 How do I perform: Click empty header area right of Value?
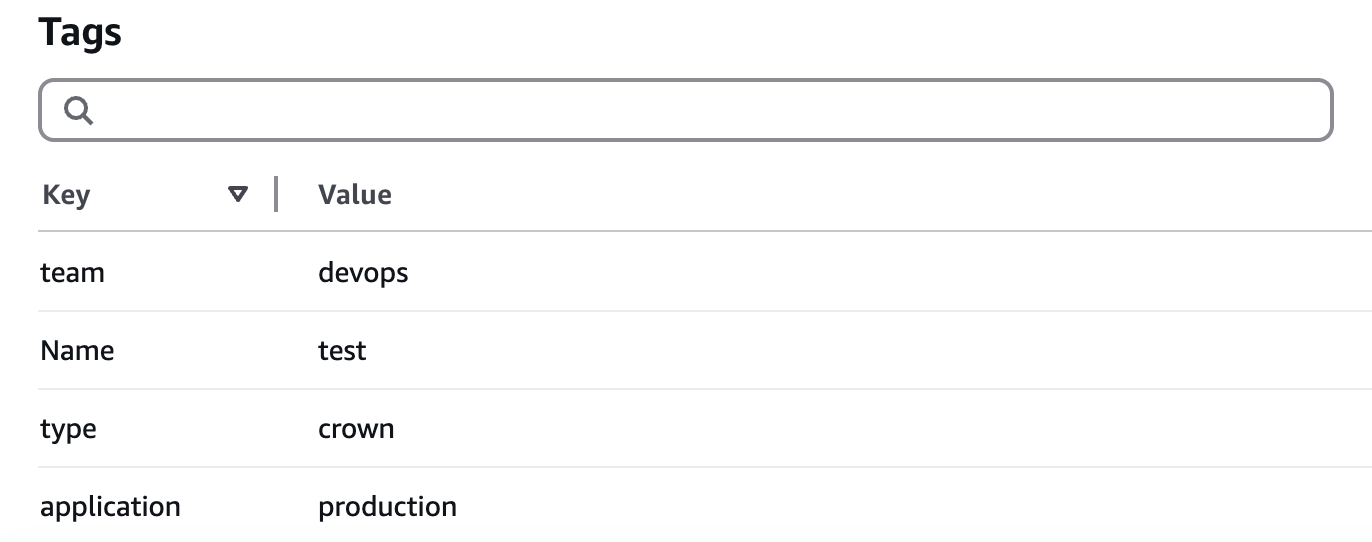click(x=850, y=194)
